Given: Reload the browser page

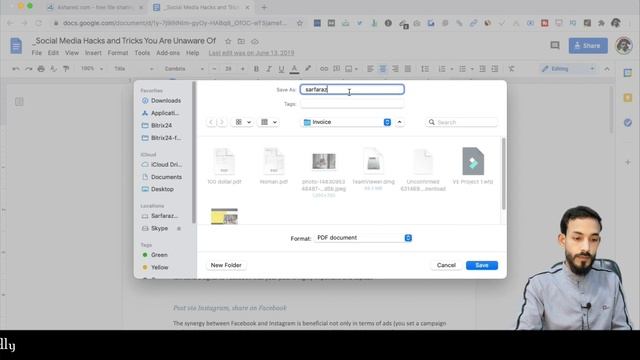Looking at the screenshot, I should [x=38, y=23].
